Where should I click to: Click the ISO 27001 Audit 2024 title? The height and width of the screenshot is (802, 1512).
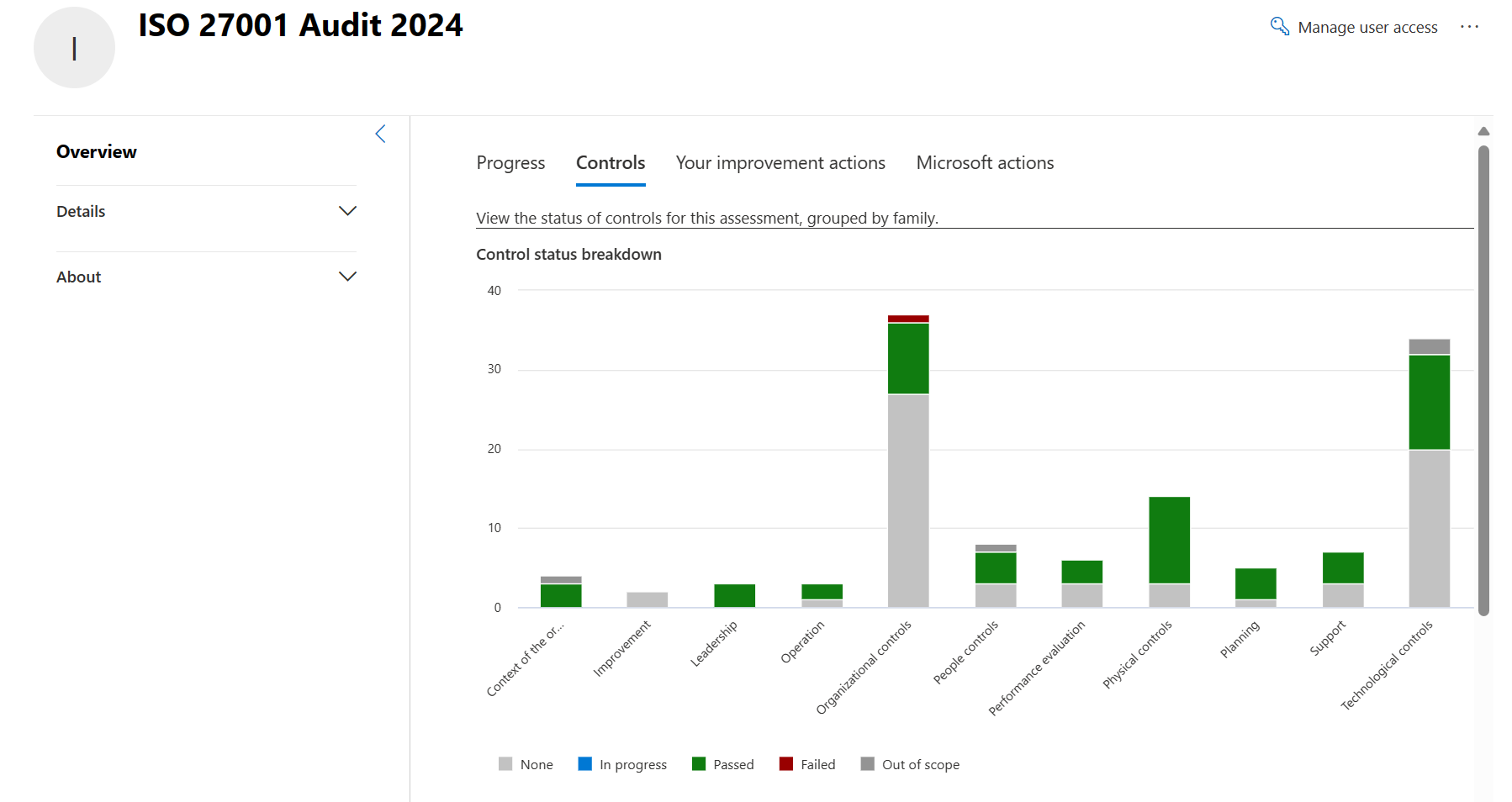(300, 25)
